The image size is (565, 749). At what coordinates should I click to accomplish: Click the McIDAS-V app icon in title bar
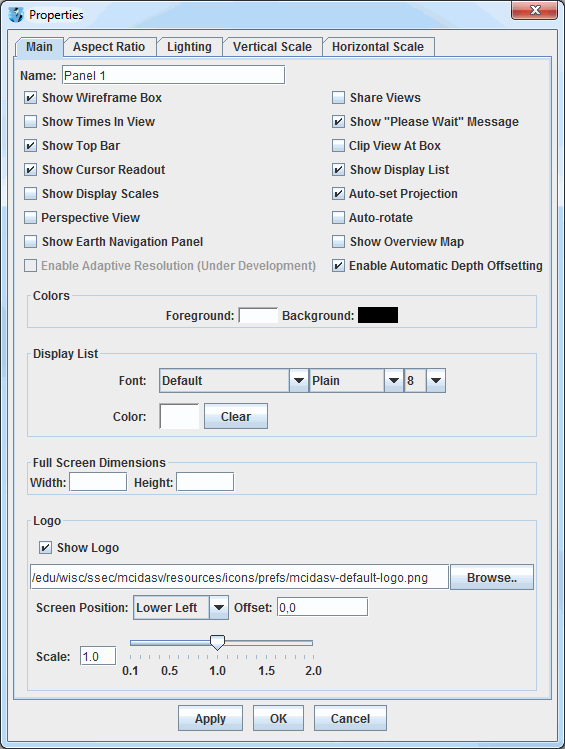coord(16,14)
